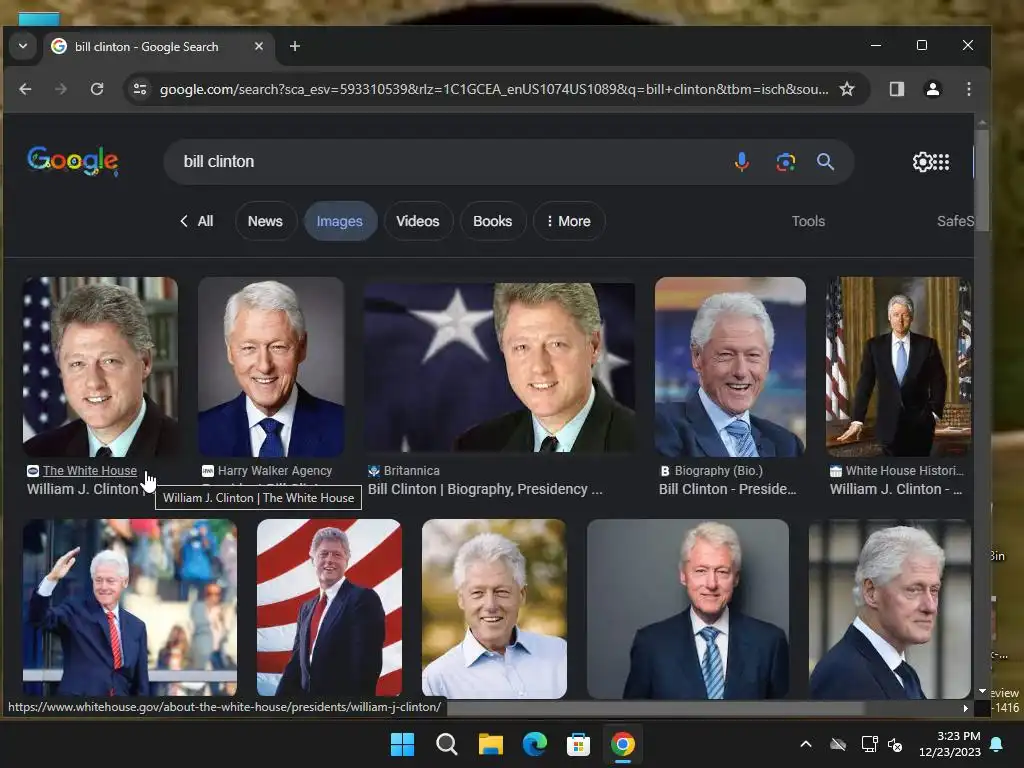Click the magnifier search button

(825, 161)
